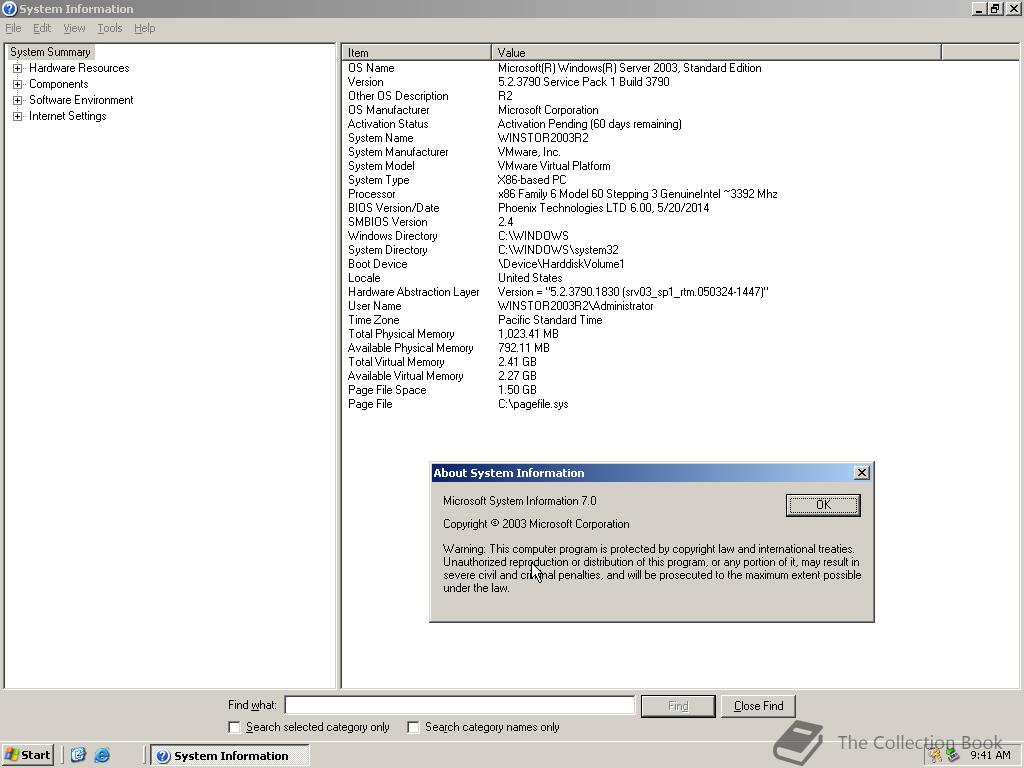Minimize the System Information window
This screenshot has width=1024, height=768.
pos(979,8)
